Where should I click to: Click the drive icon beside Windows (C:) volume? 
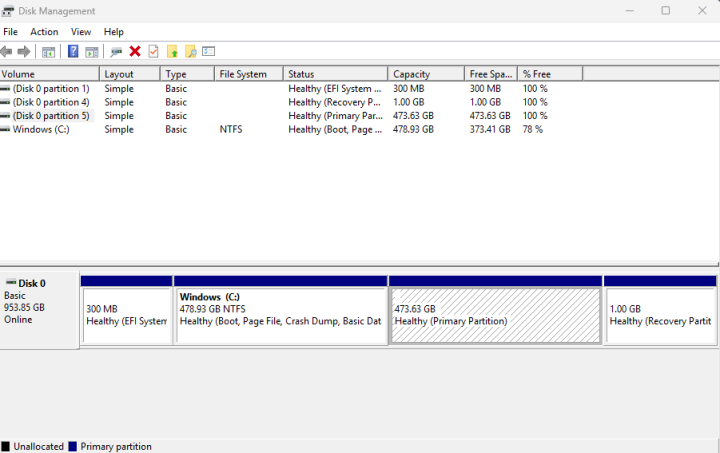(x=5, y=130)
